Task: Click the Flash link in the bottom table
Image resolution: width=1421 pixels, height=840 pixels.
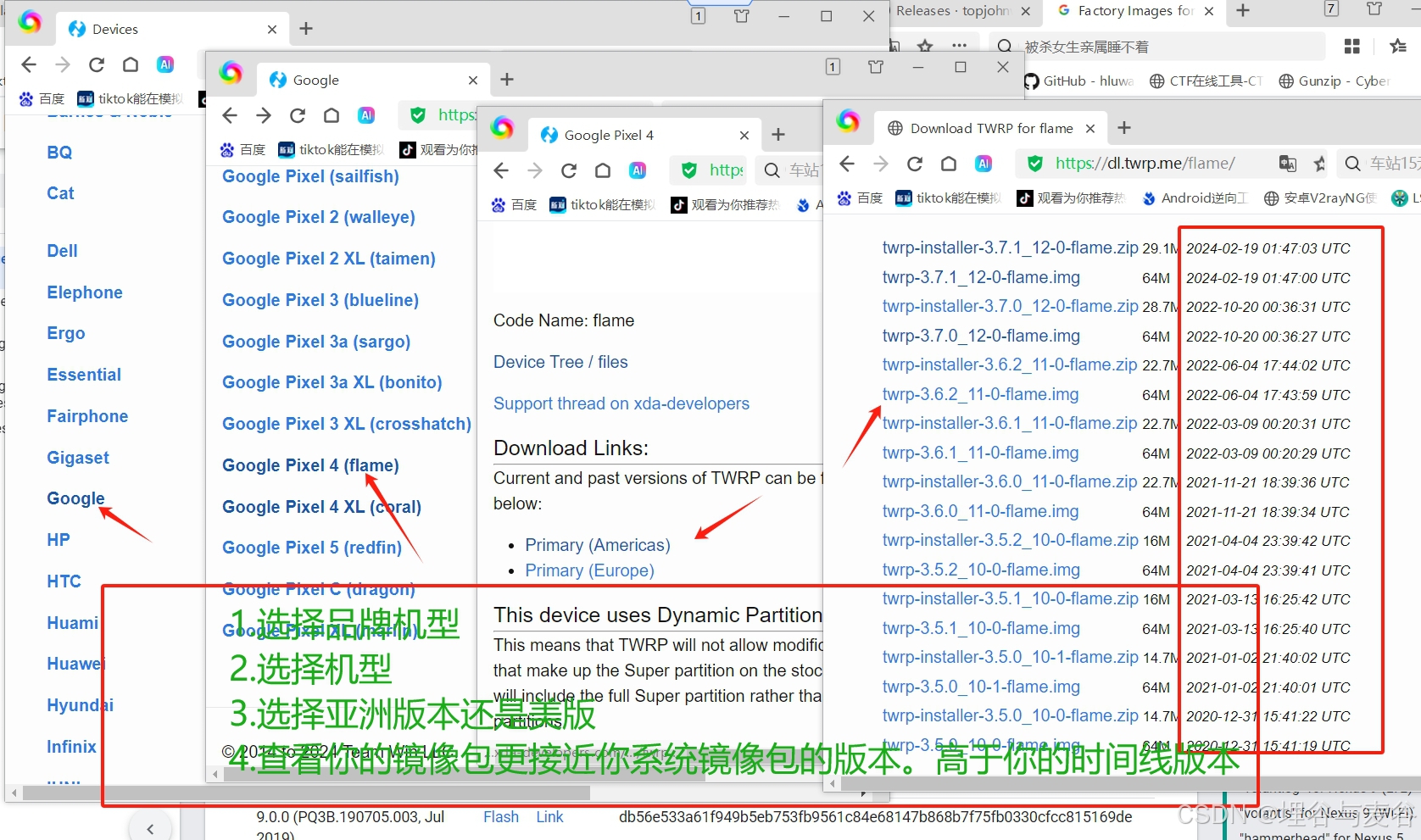Action: (x=501, y=817)
